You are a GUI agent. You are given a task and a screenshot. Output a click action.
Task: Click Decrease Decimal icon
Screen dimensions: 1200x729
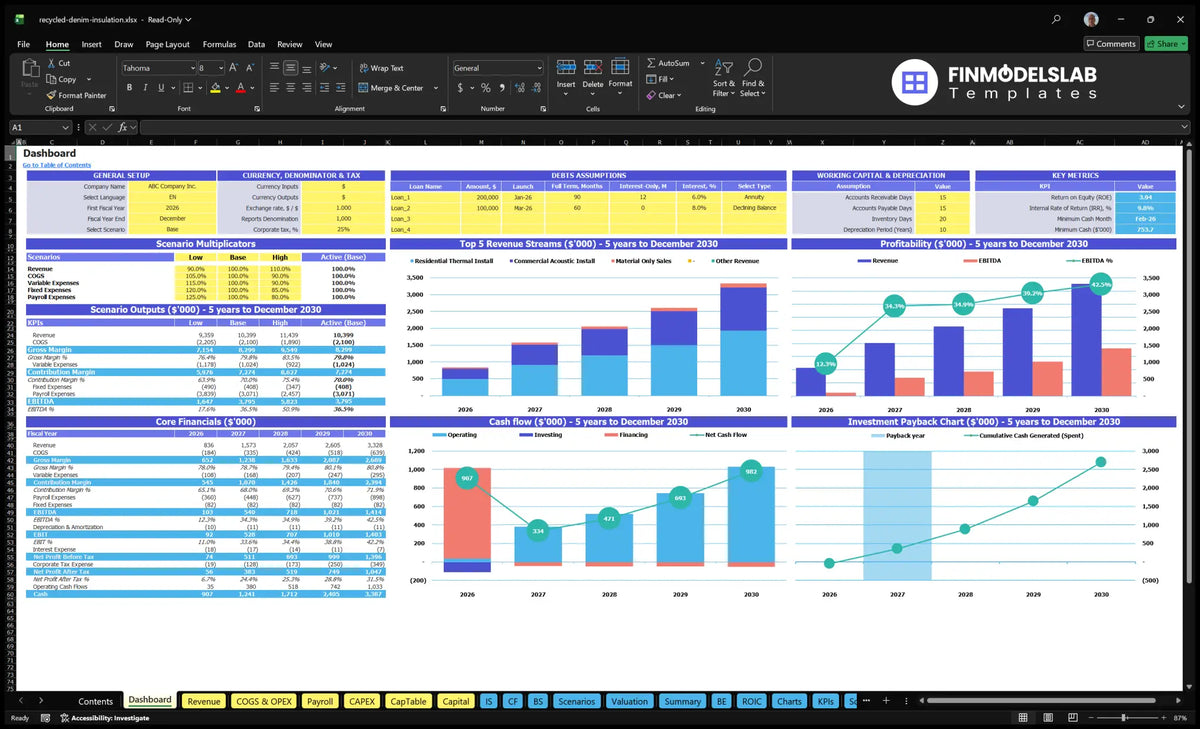click(534, 88)
